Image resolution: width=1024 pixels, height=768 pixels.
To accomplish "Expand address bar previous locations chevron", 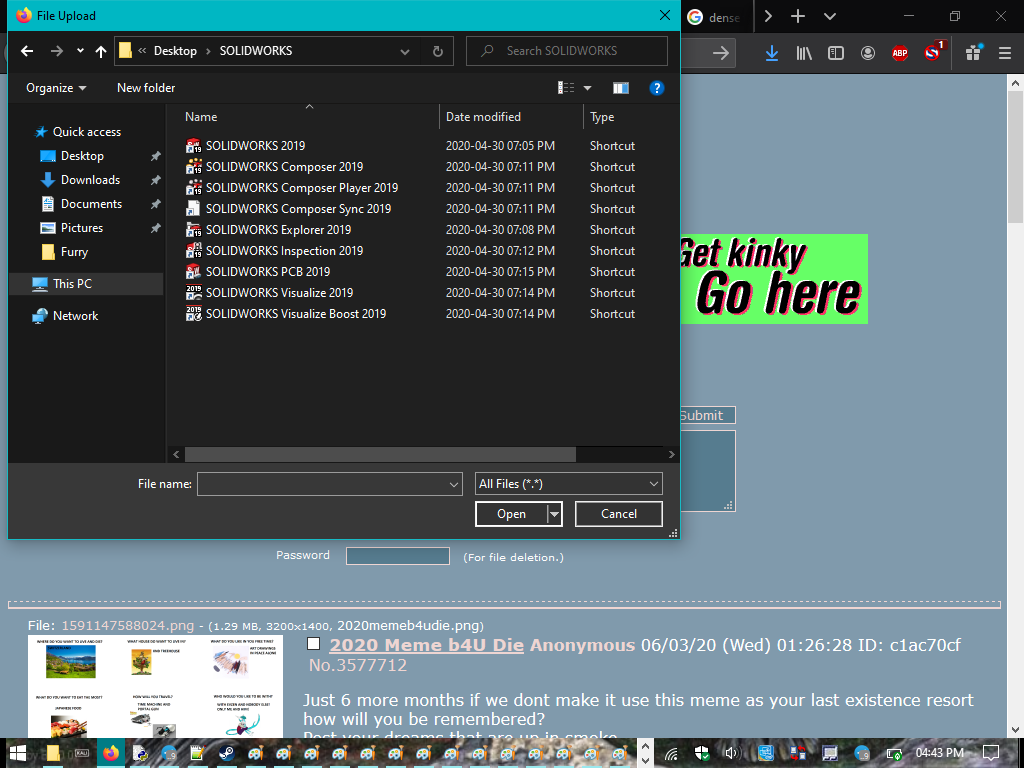I will click(x=405, y=52).
